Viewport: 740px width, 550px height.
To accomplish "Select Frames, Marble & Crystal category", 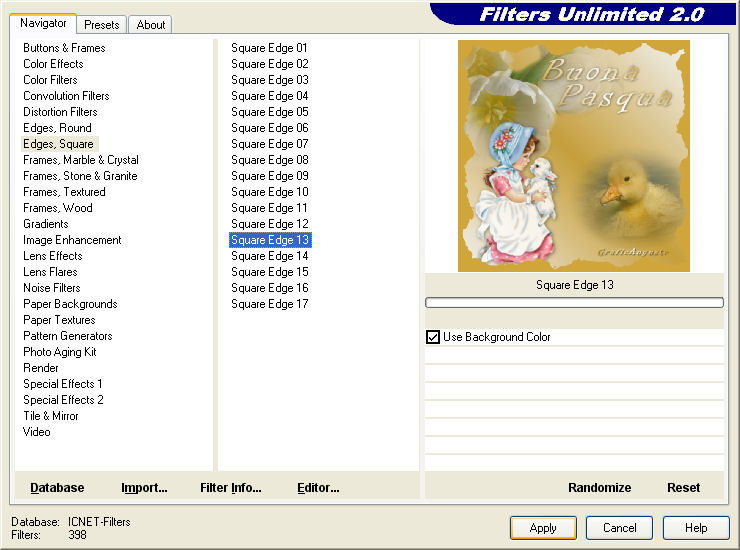I will tap(81, 160).
